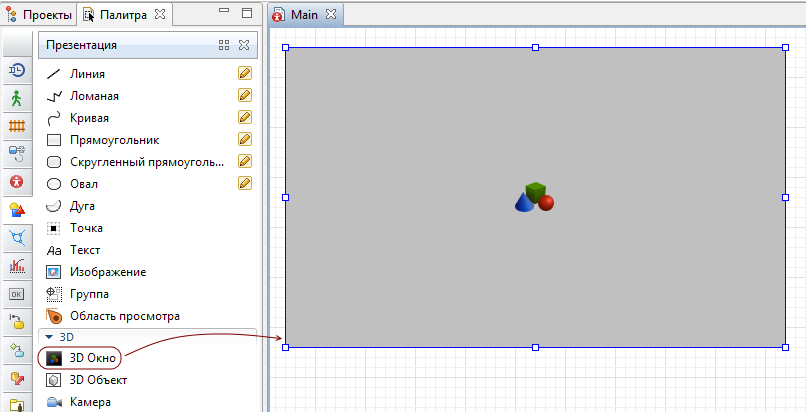
Task: Choose the Камера element
Action: point(90,402)
